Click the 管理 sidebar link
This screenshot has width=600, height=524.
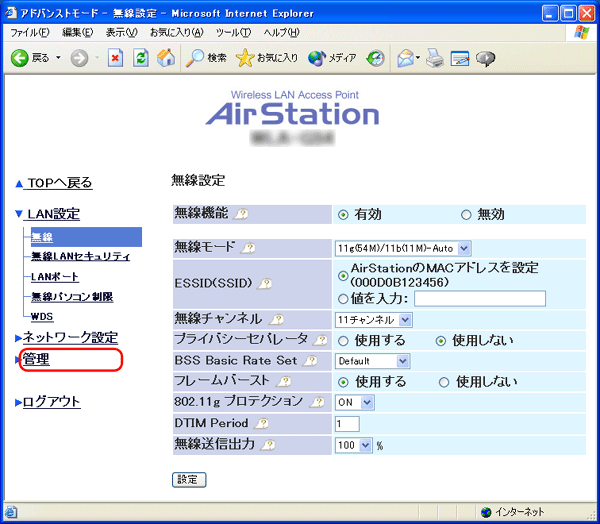pos(36,359)
